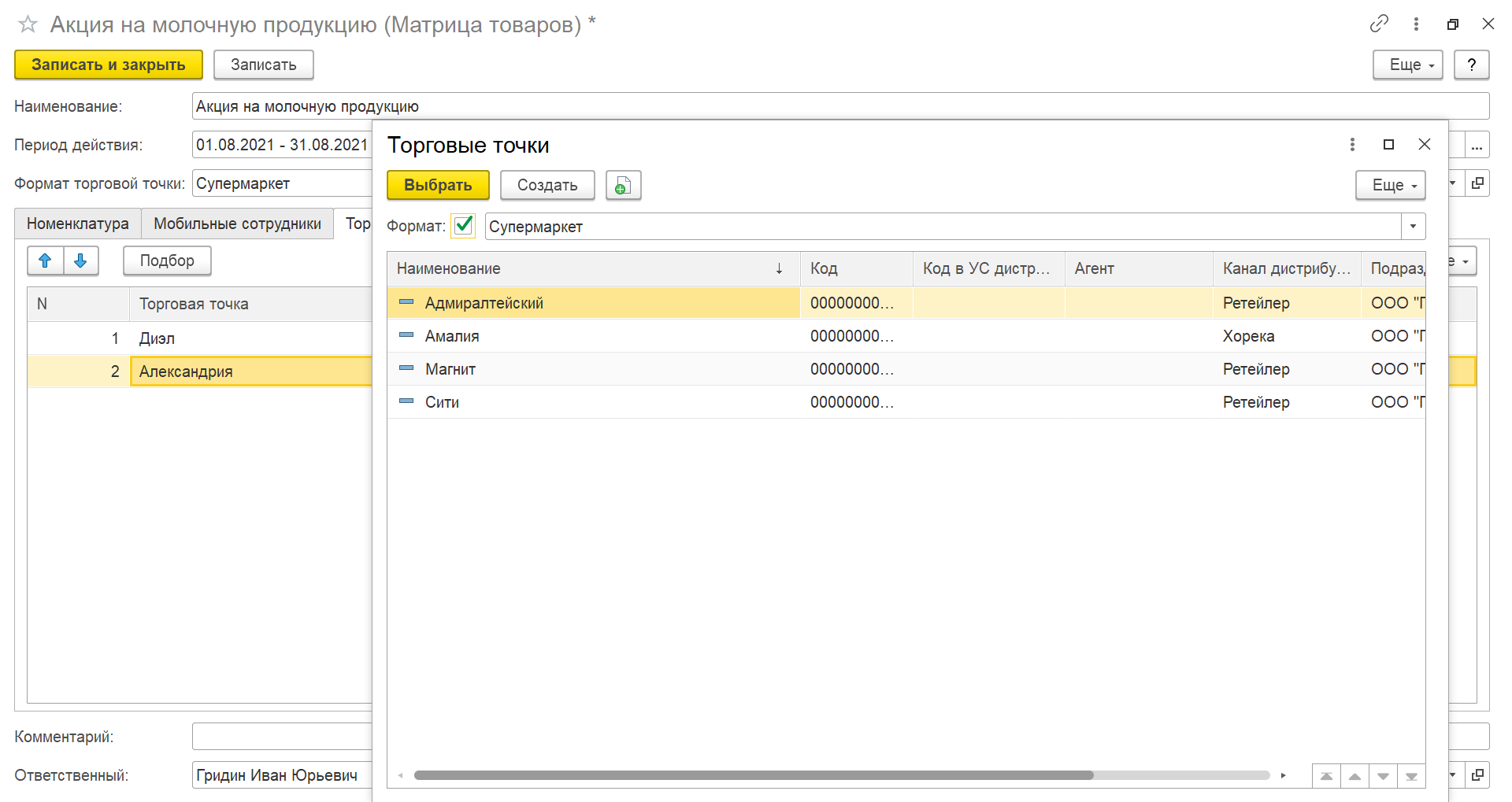Select row Диэл in main table
The width and height of the screenshot is (1512, 802).
200,338
